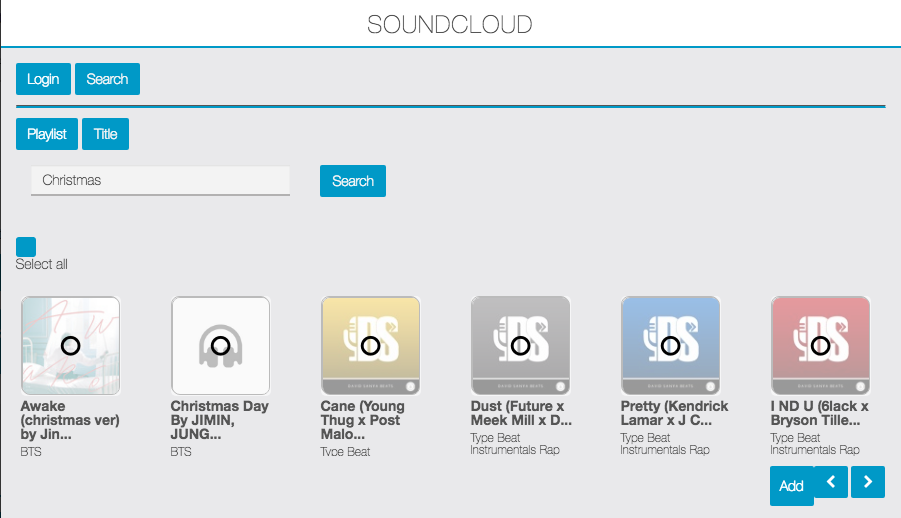Click Type Beat Instrumentals Rap under I ND U
The height and width of the screenshot is (518, 901).
click(x=815, y=444)
